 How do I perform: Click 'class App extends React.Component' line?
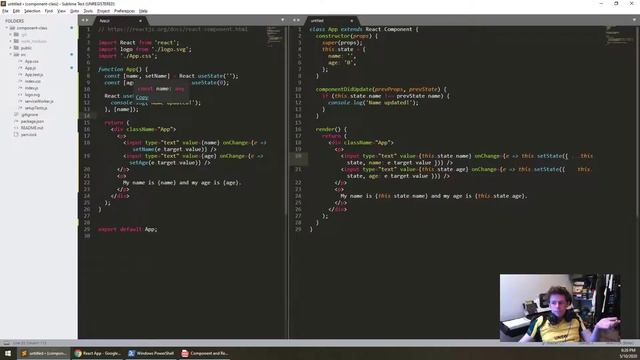(x=364, y=29)
